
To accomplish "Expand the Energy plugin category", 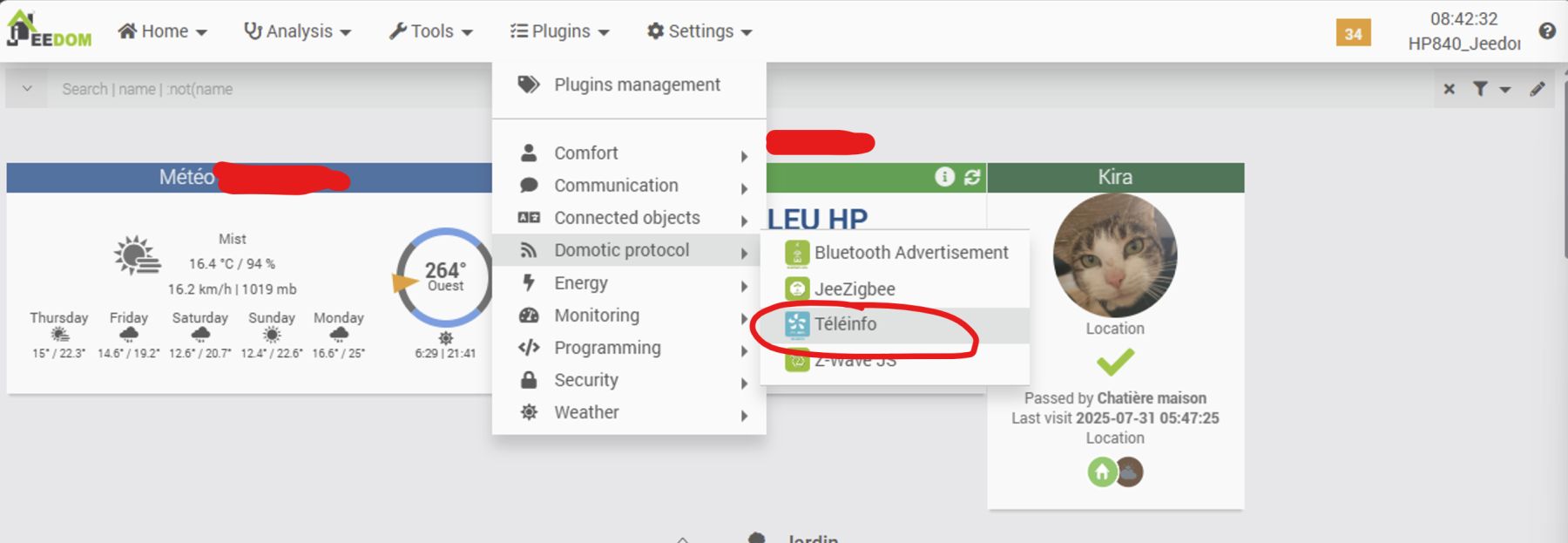I will click(581, 283).
